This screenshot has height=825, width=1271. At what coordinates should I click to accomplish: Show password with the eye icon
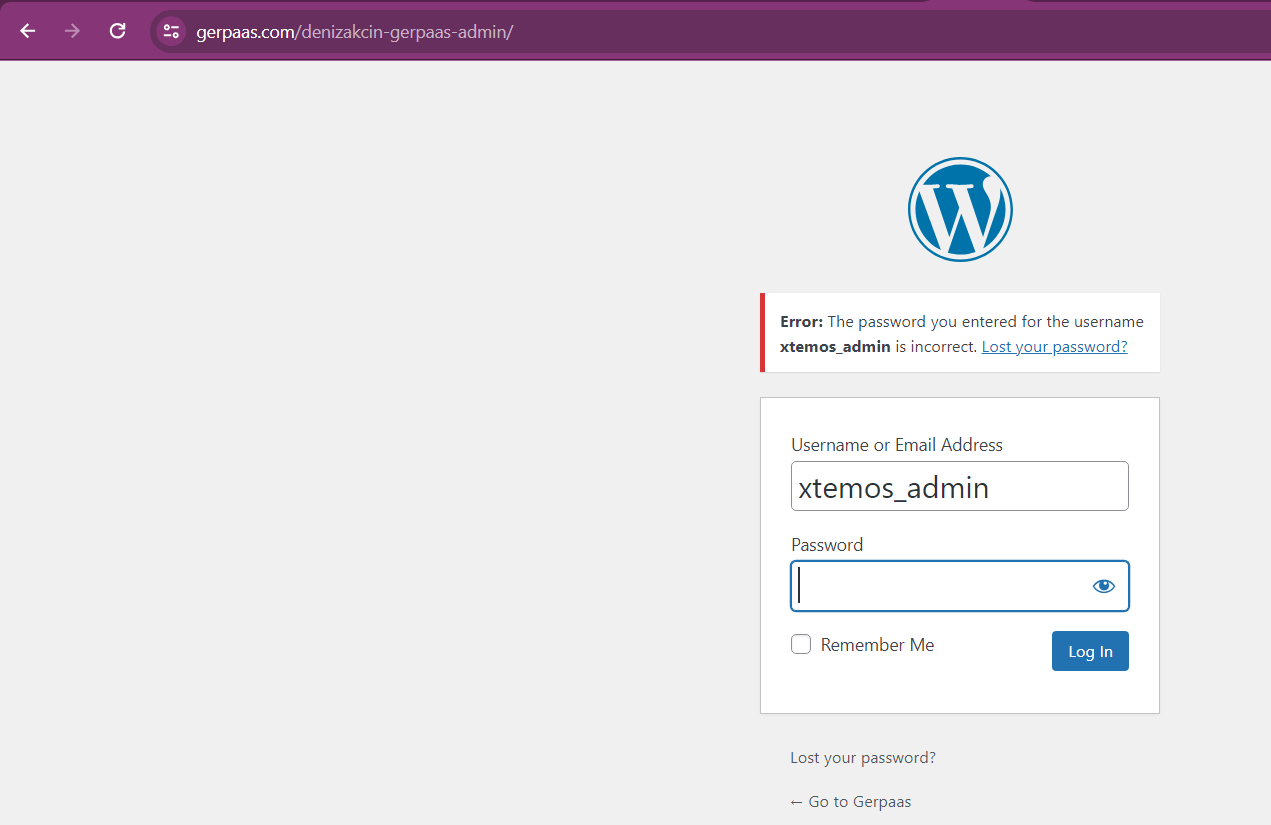click(1103, 586)
